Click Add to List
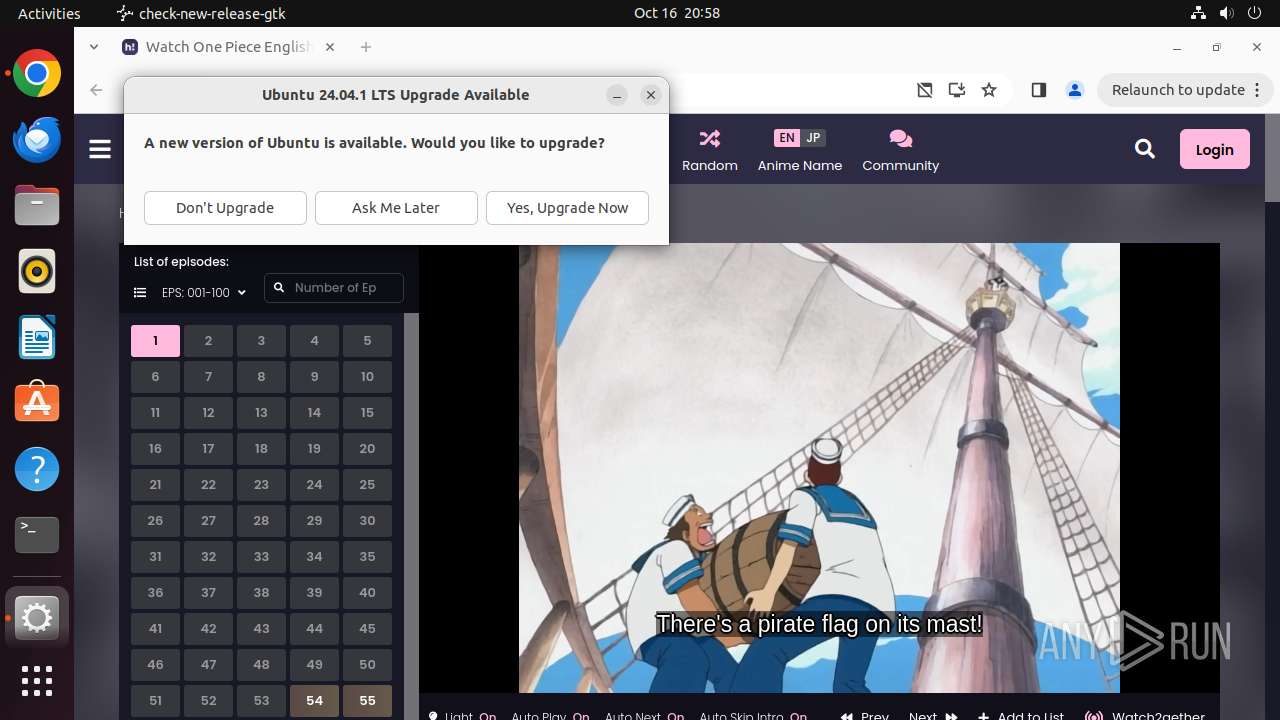Screen dimensions: 1280x720 (x=1021, y=716)
